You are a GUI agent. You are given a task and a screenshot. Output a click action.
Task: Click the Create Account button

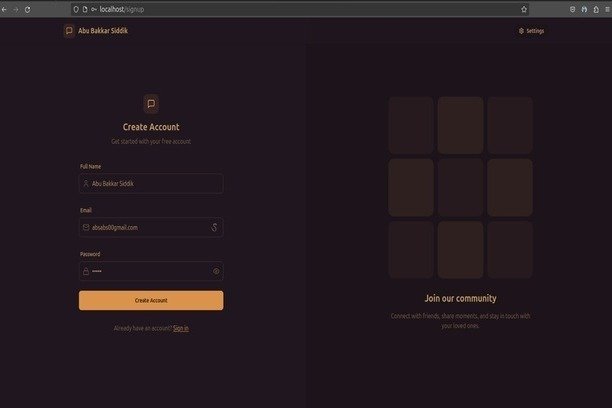tap(151, 300)
